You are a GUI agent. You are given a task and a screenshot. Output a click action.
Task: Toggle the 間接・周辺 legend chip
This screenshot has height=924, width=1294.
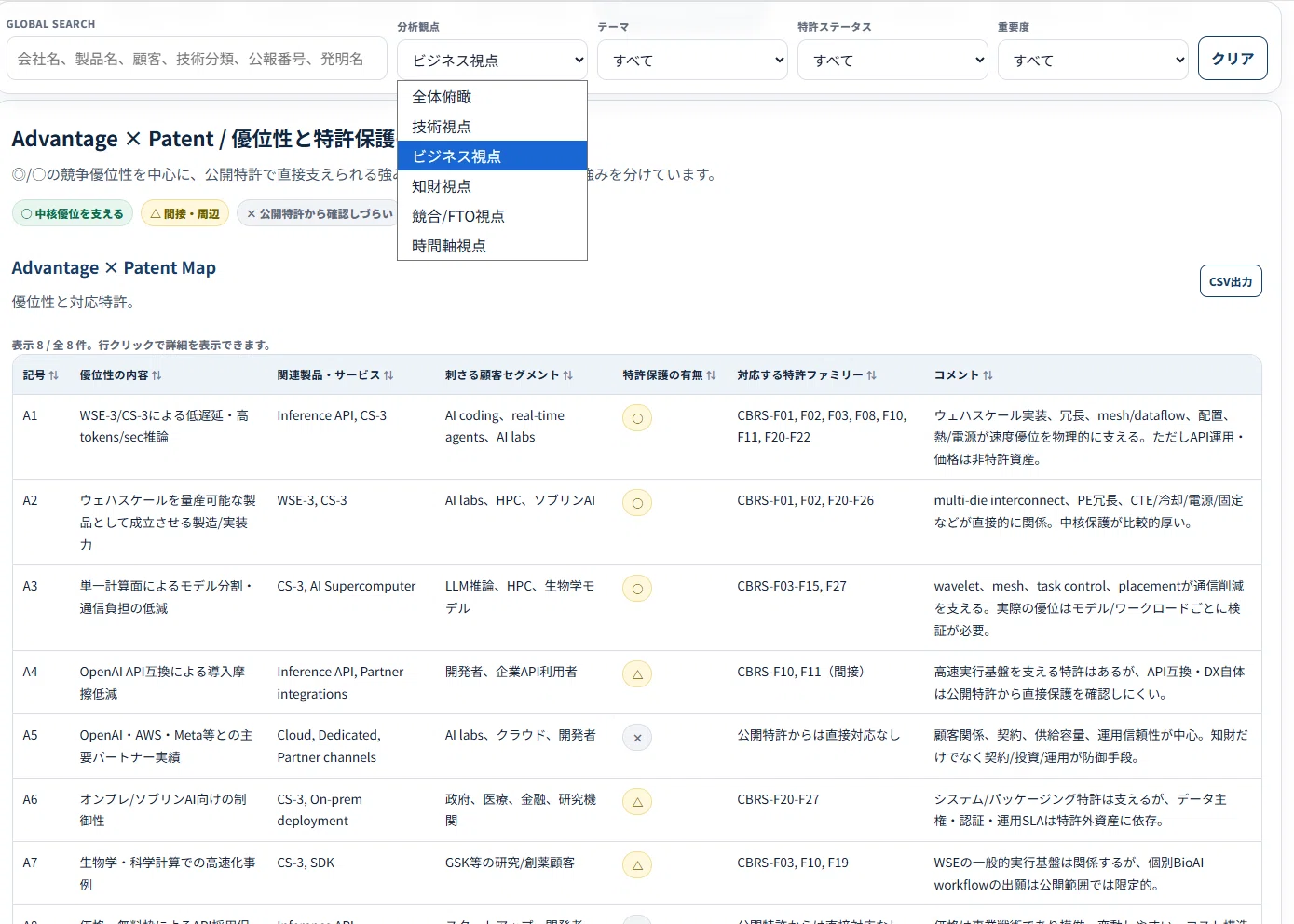tap(184, 213)
